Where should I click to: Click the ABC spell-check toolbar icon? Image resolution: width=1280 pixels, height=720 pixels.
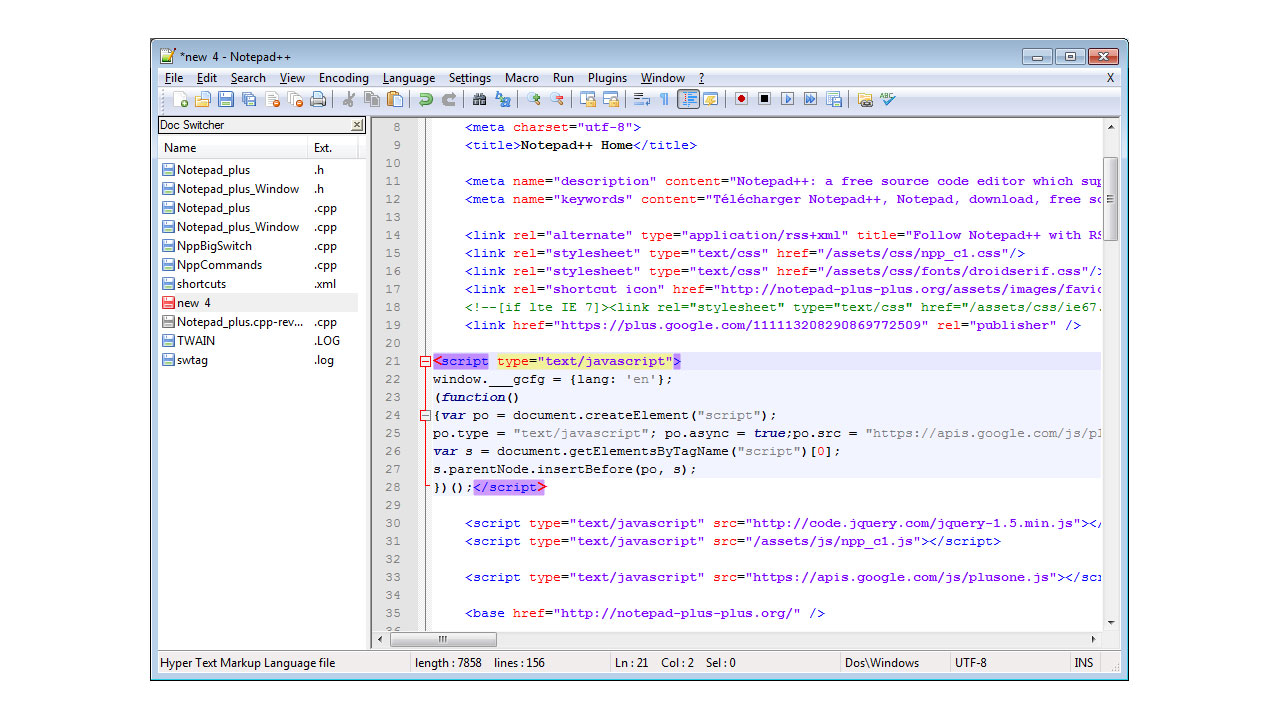[x=887, y=99]
